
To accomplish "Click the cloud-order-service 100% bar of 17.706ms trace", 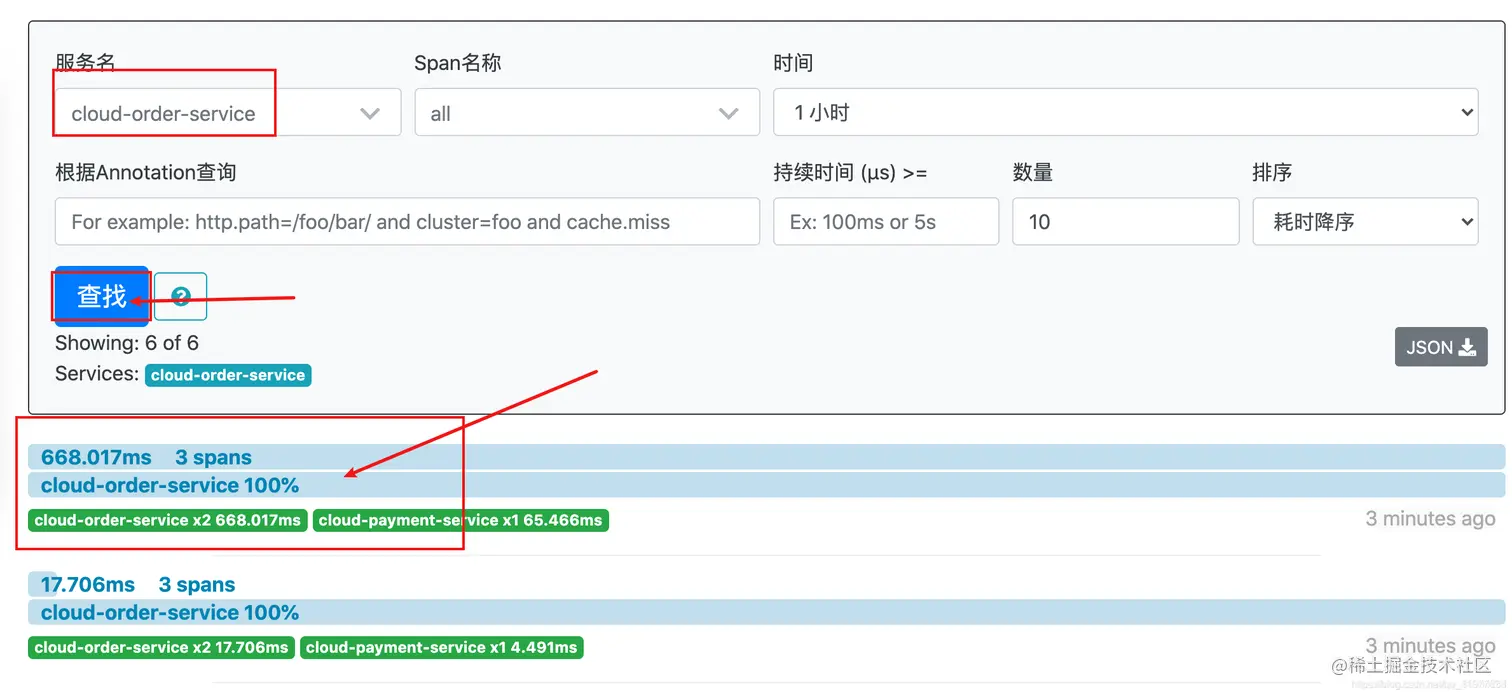I will [x=766, y=612].
